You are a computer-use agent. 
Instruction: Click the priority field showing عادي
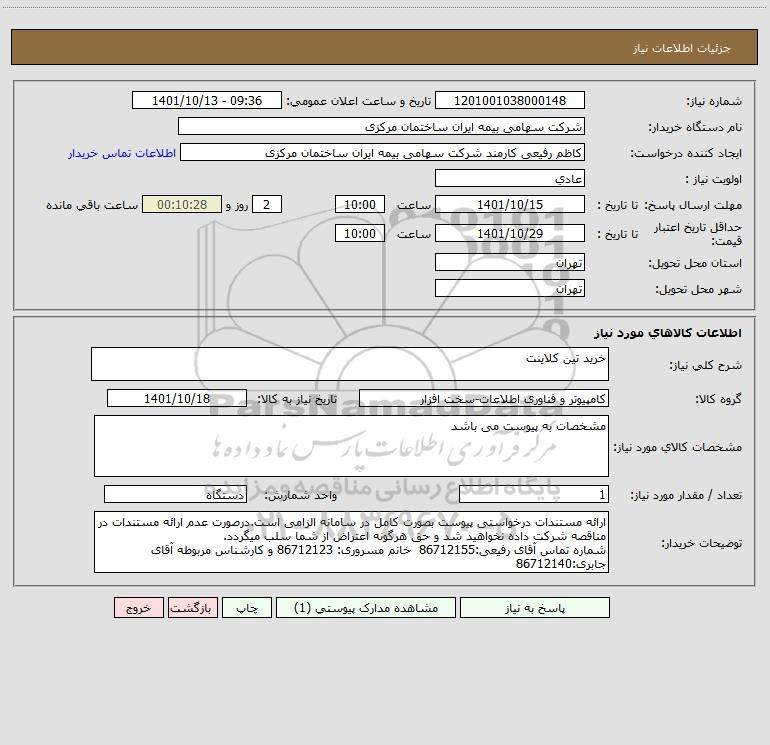[510, 178]
